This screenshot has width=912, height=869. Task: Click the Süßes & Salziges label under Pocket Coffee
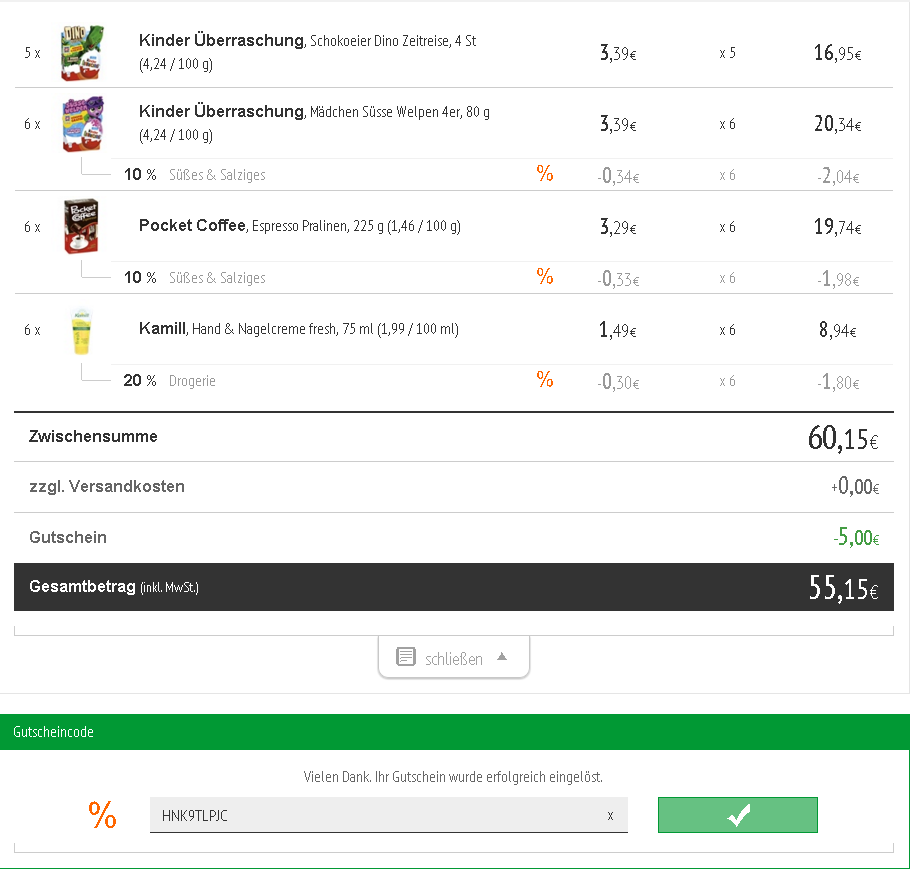pos(217,278)
